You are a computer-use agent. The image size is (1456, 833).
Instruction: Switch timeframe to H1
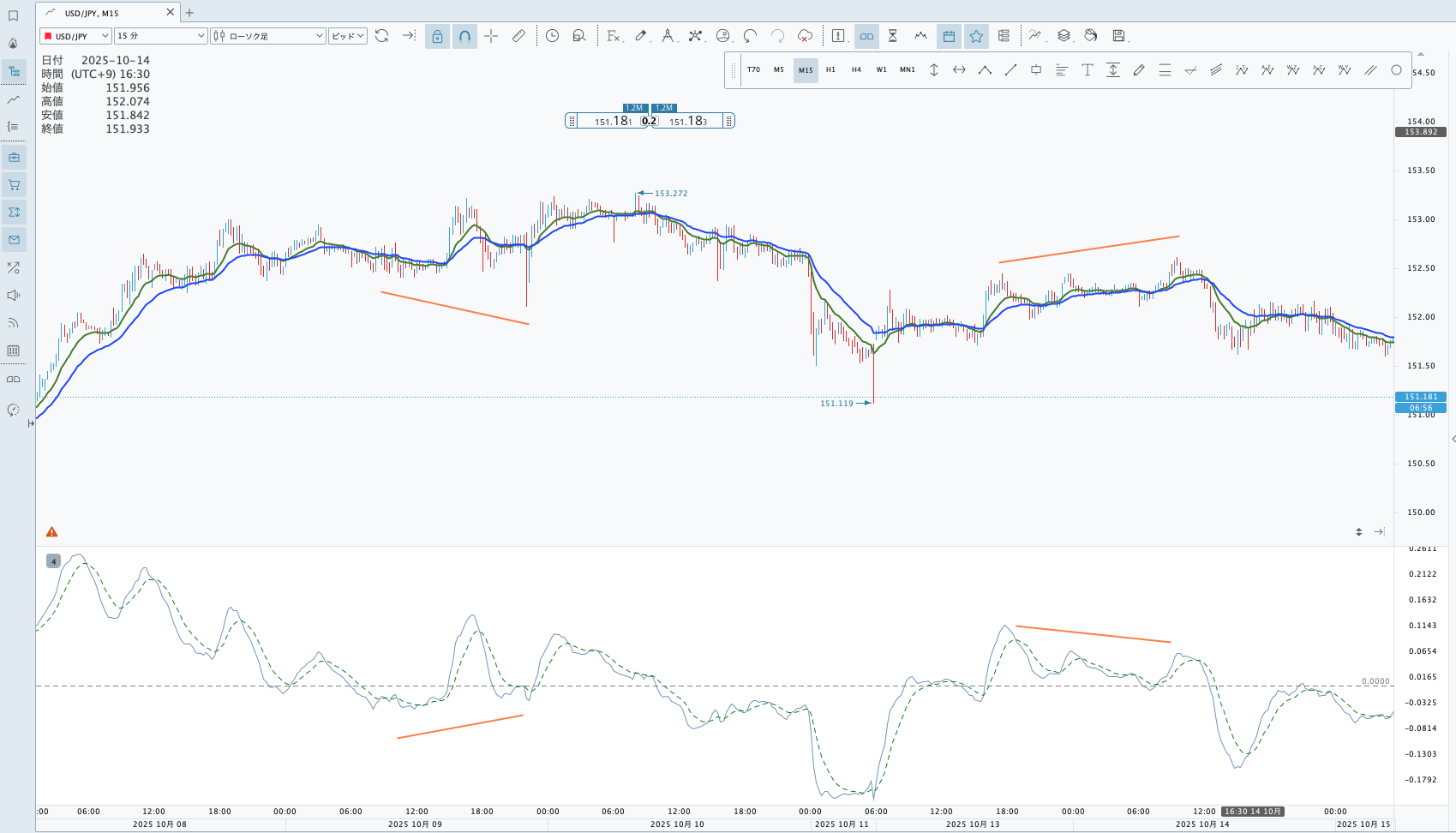tap(830, 70)
